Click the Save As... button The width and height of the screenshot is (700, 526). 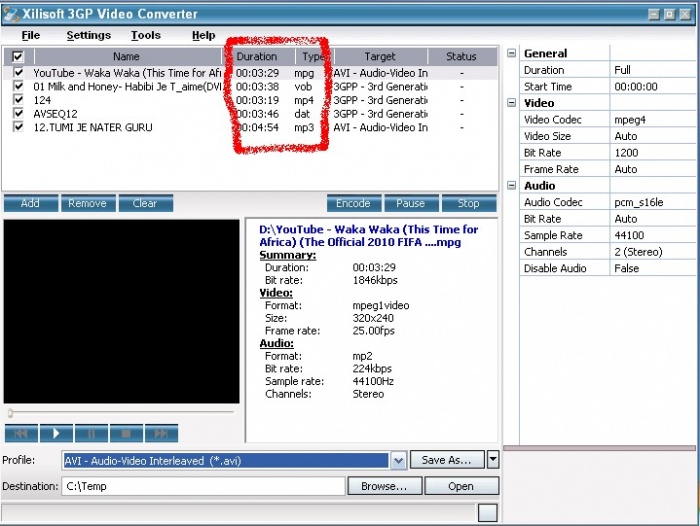coord(447,459)
